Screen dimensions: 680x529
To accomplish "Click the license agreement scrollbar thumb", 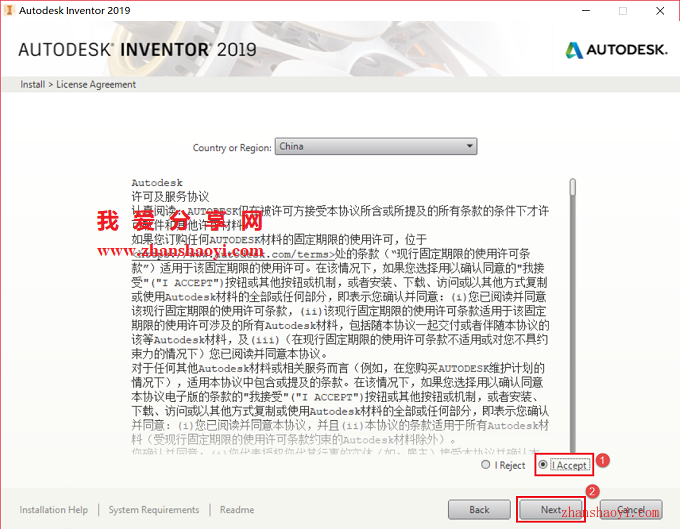I will click(x=573, y=187).
